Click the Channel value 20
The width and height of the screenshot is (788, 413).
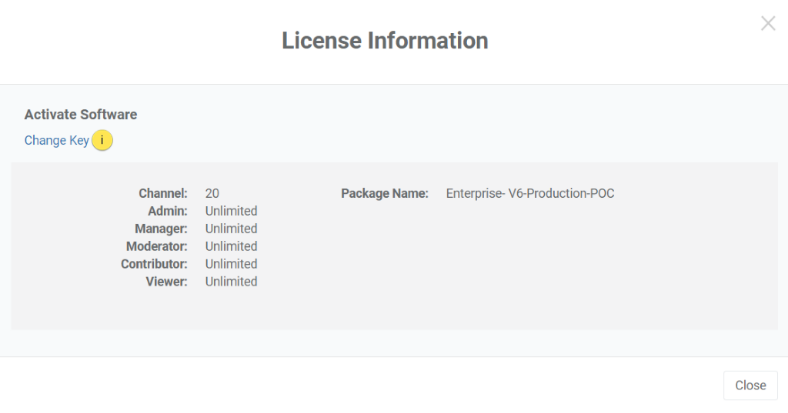coord(212,193)
